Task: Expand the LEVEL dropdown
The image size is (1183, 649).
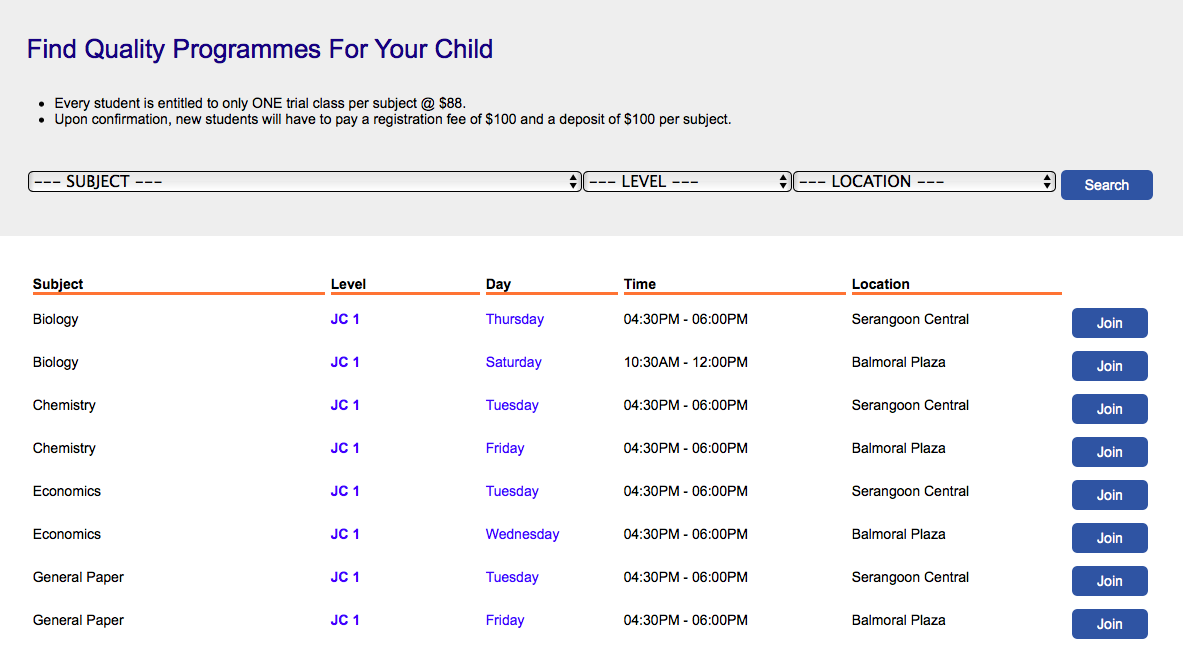Action: click(x=687, y=182)
